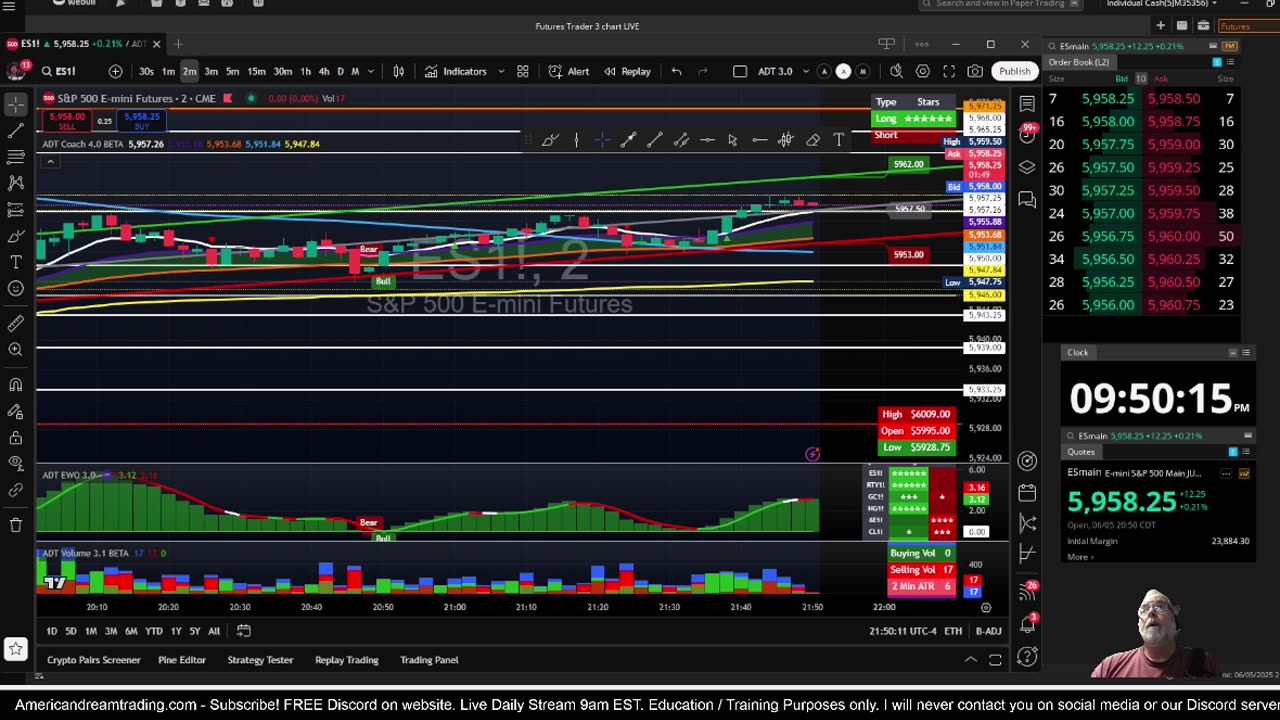1280x720 pixels.
Task: Open the Strategy Tester tab
Action: pyautogui.click(x=260, y=660)
